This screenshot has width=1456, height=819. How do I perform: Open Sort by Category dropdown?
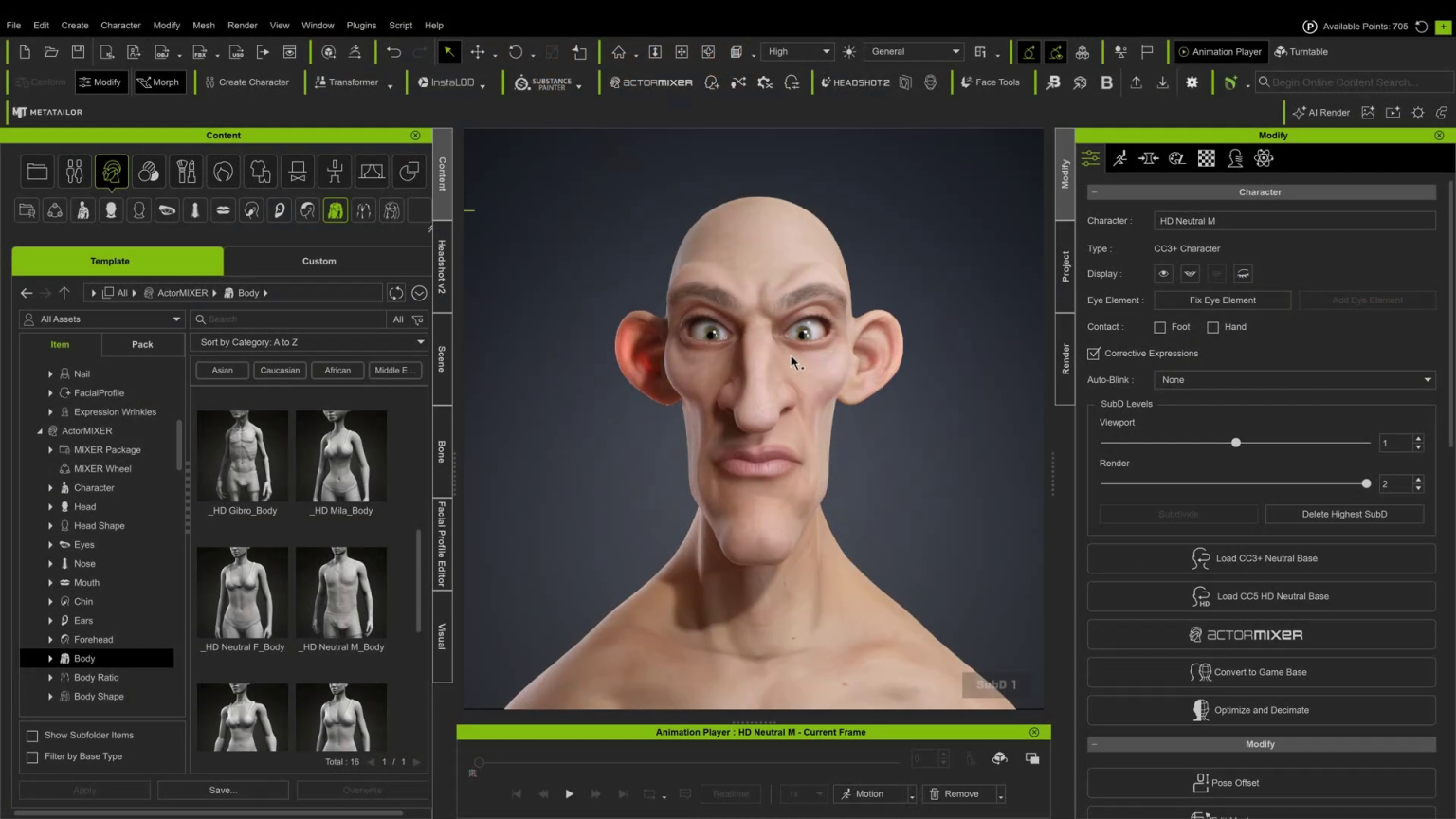309,342
